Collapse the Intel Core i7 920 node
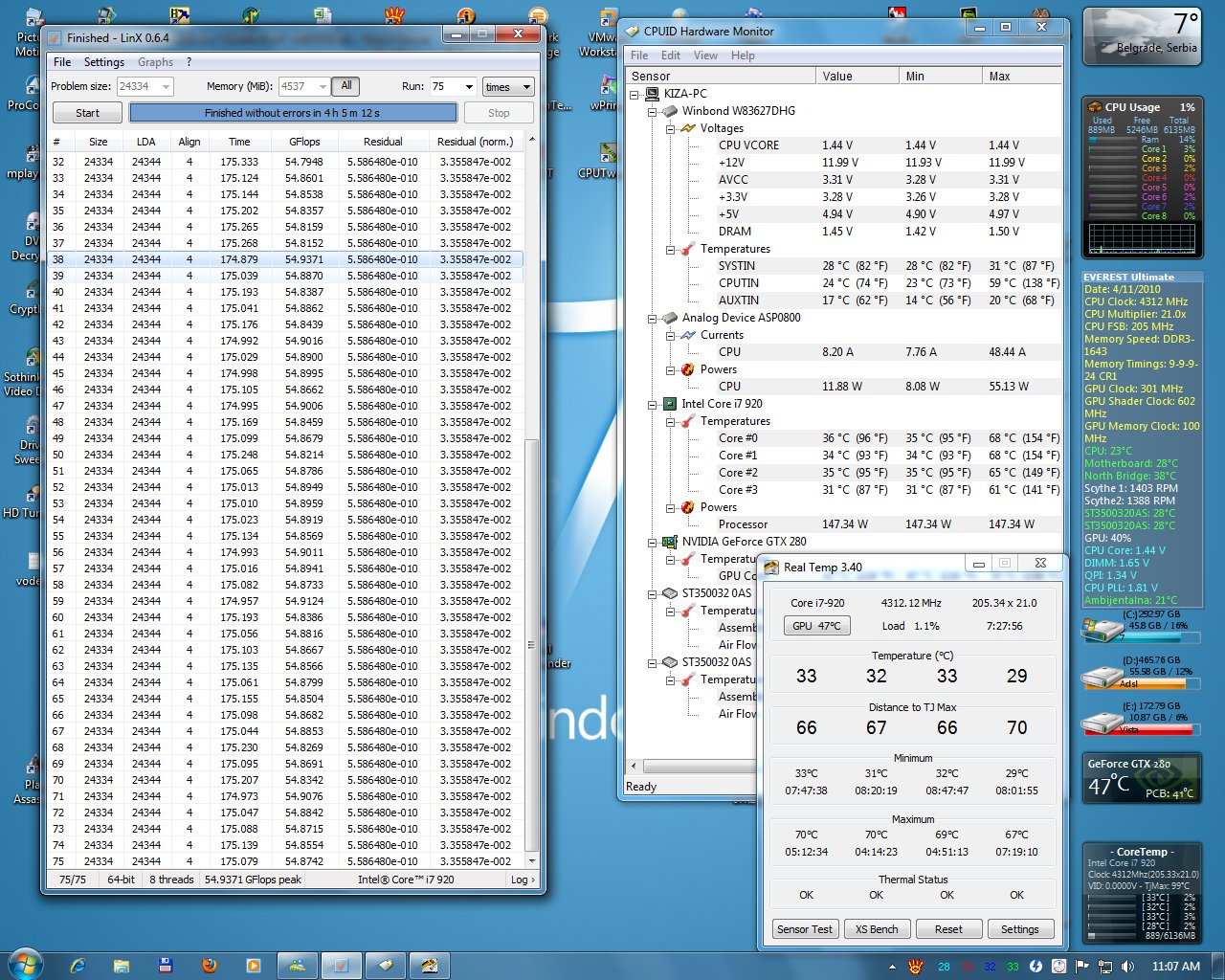This screenshot has height=980, width=1225. pos(653,404)
